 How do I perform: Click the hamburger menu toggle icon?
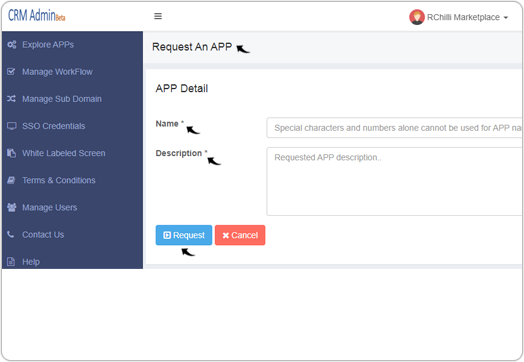(x=158, y=16)
